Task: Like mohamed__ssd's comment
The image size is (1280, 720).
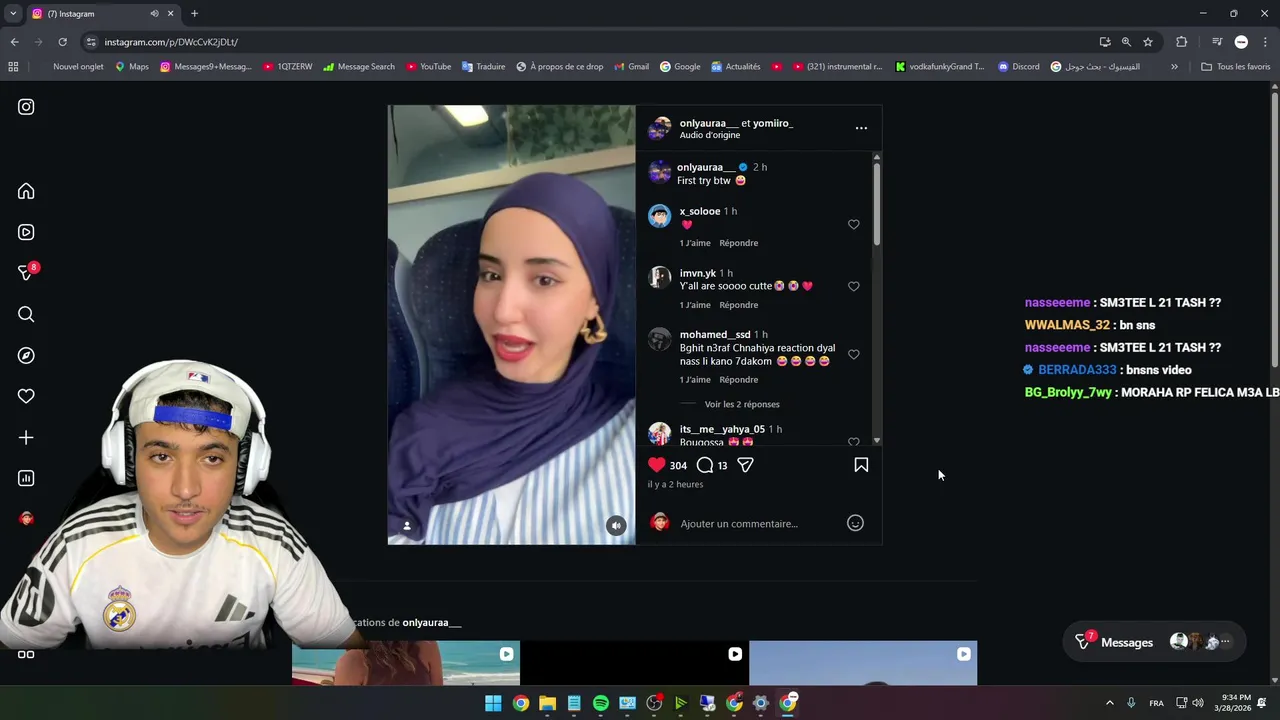Action: tap(853, 354)
